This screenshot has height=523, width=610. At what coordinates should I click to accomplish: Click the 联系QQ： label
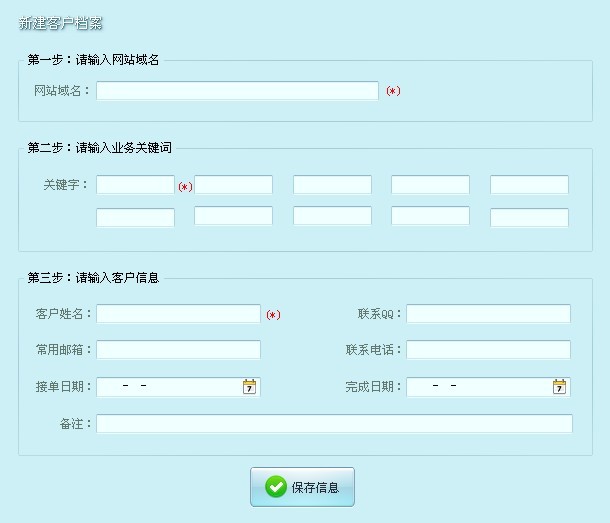[x=380, y=314]
